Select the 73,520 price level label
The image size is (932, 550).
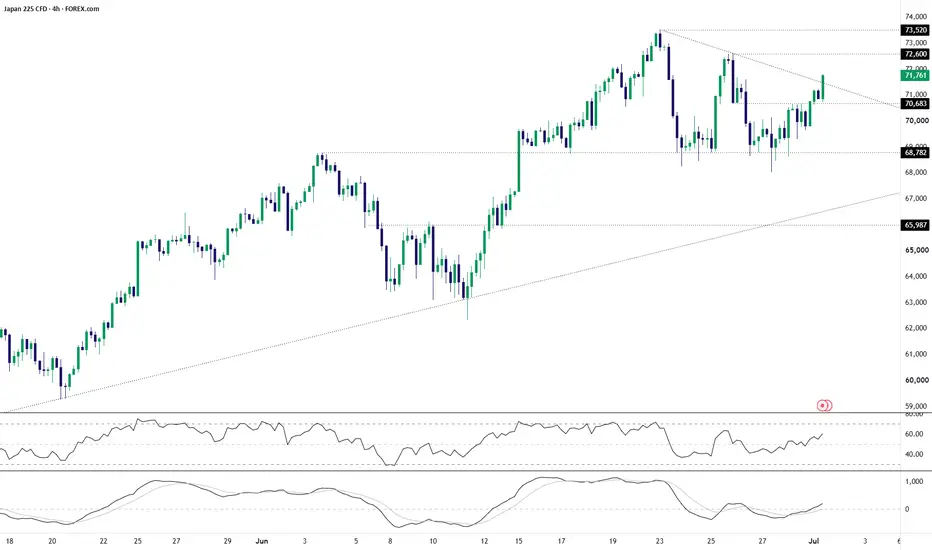click(x=915, y=30)
